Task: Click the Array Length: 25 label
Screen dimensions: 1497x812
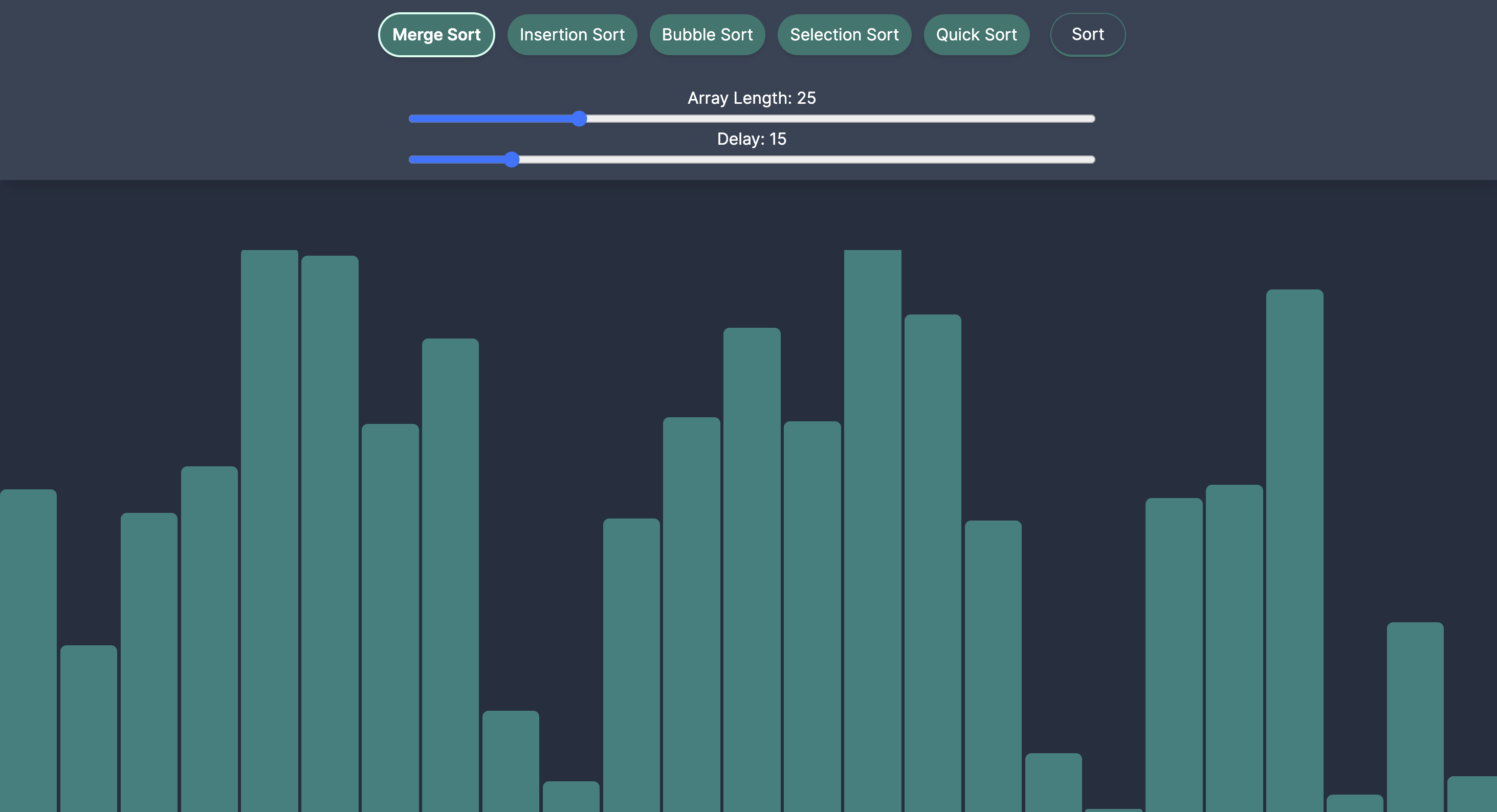Action: (x=752, y=98)
